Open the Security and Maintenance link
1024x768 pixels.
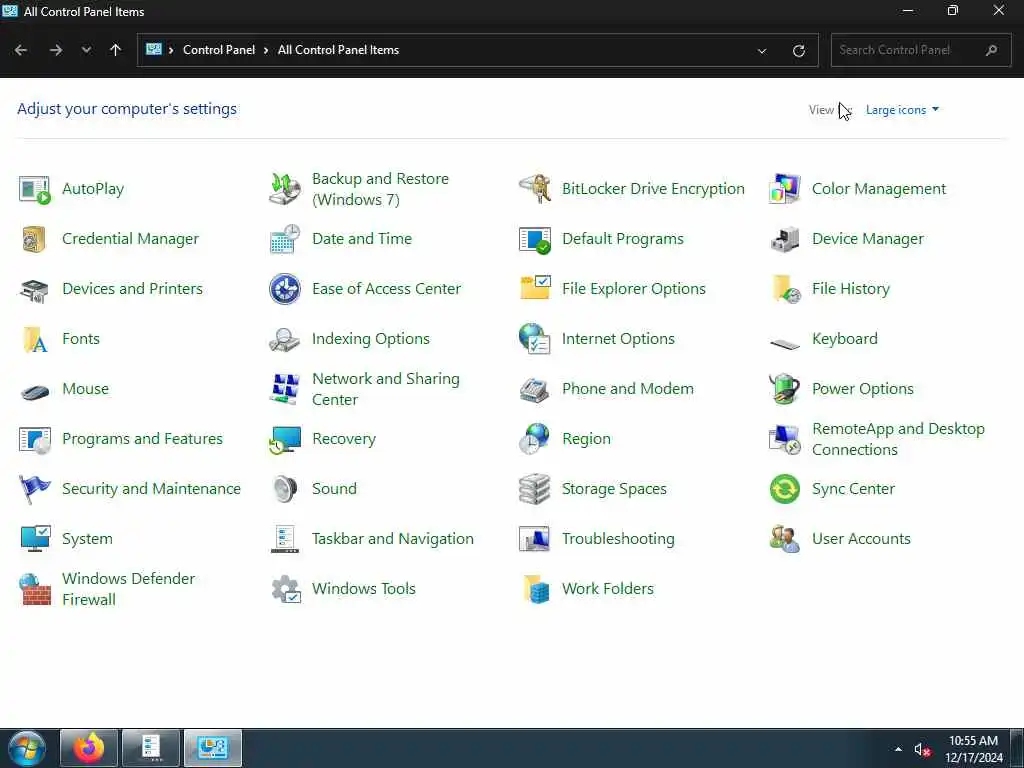click(152, 488)
